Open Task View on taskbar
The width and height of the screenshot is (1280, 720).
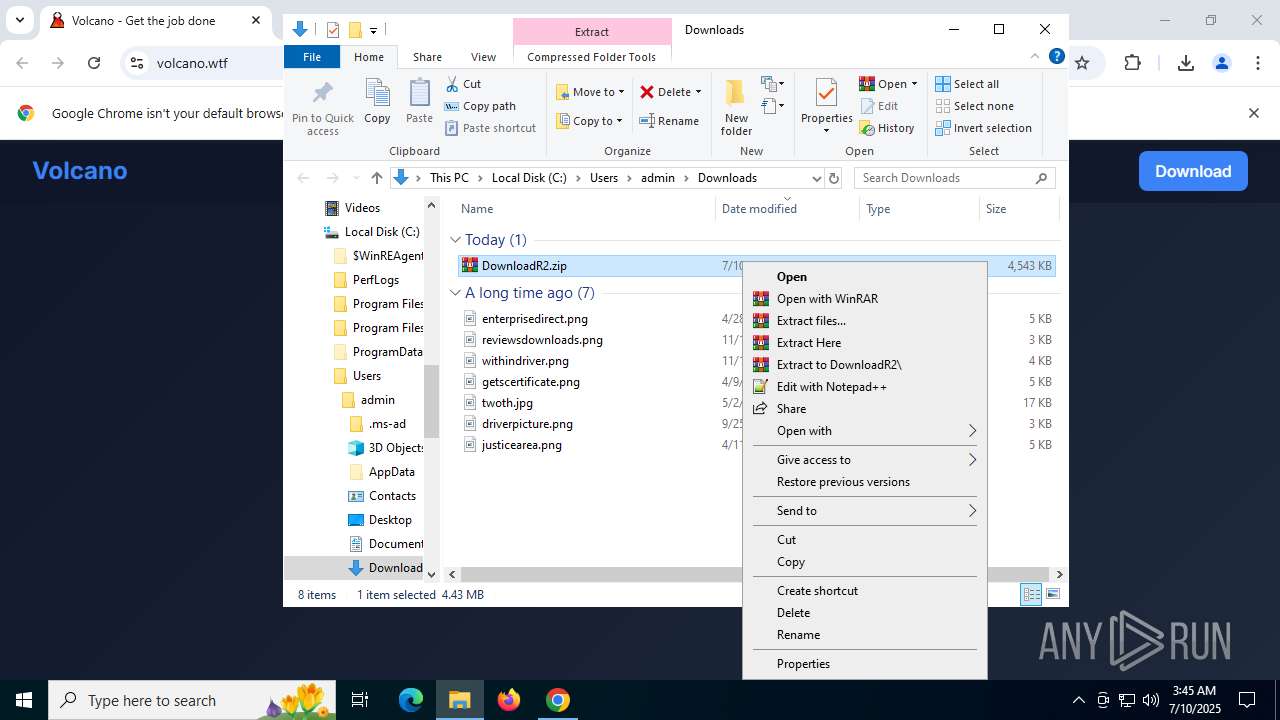pyautogui.click(x=360, y=700)
